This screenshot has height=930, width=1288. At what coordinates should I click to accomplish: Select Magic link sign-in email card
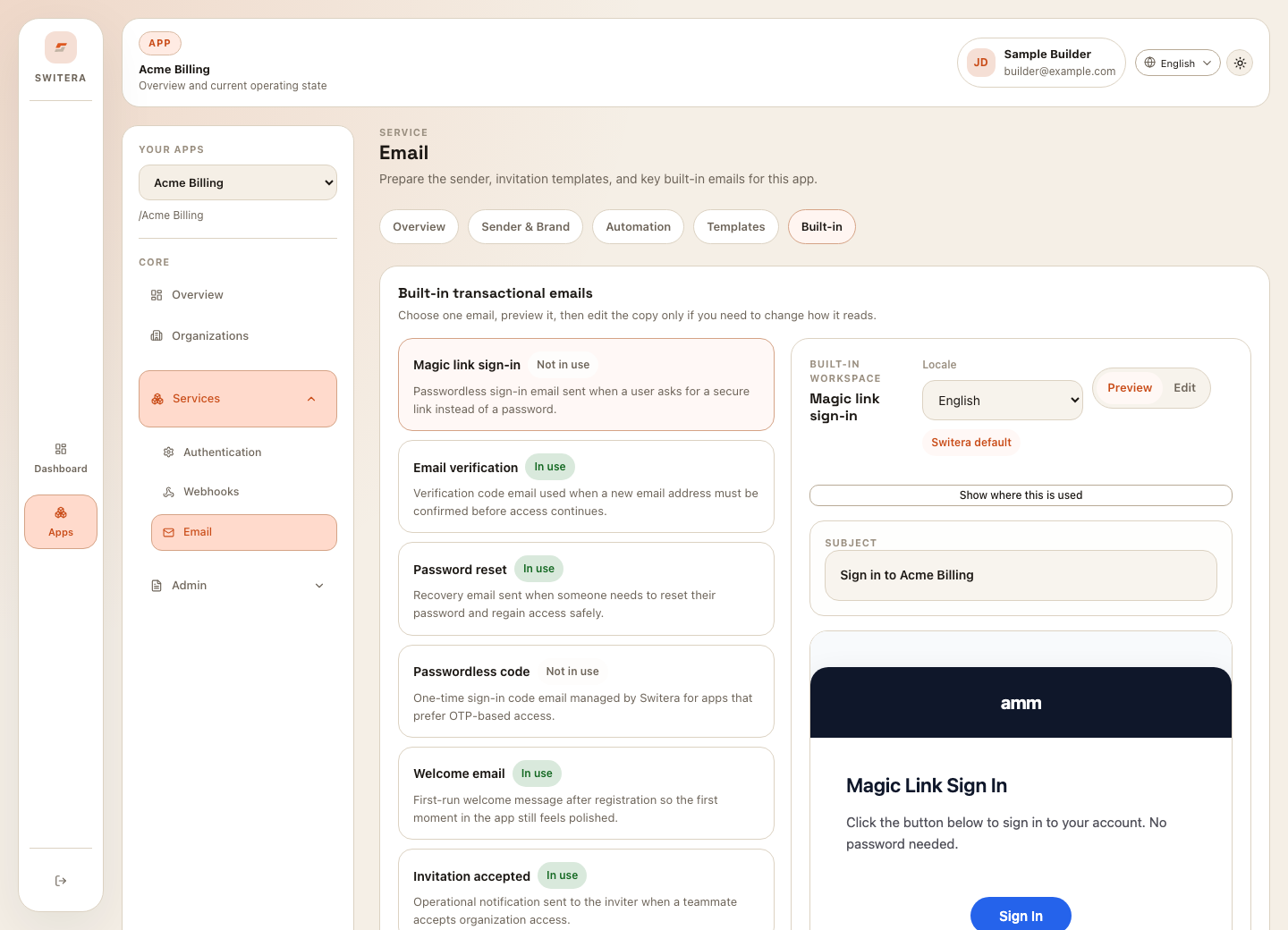pos(586,385)
